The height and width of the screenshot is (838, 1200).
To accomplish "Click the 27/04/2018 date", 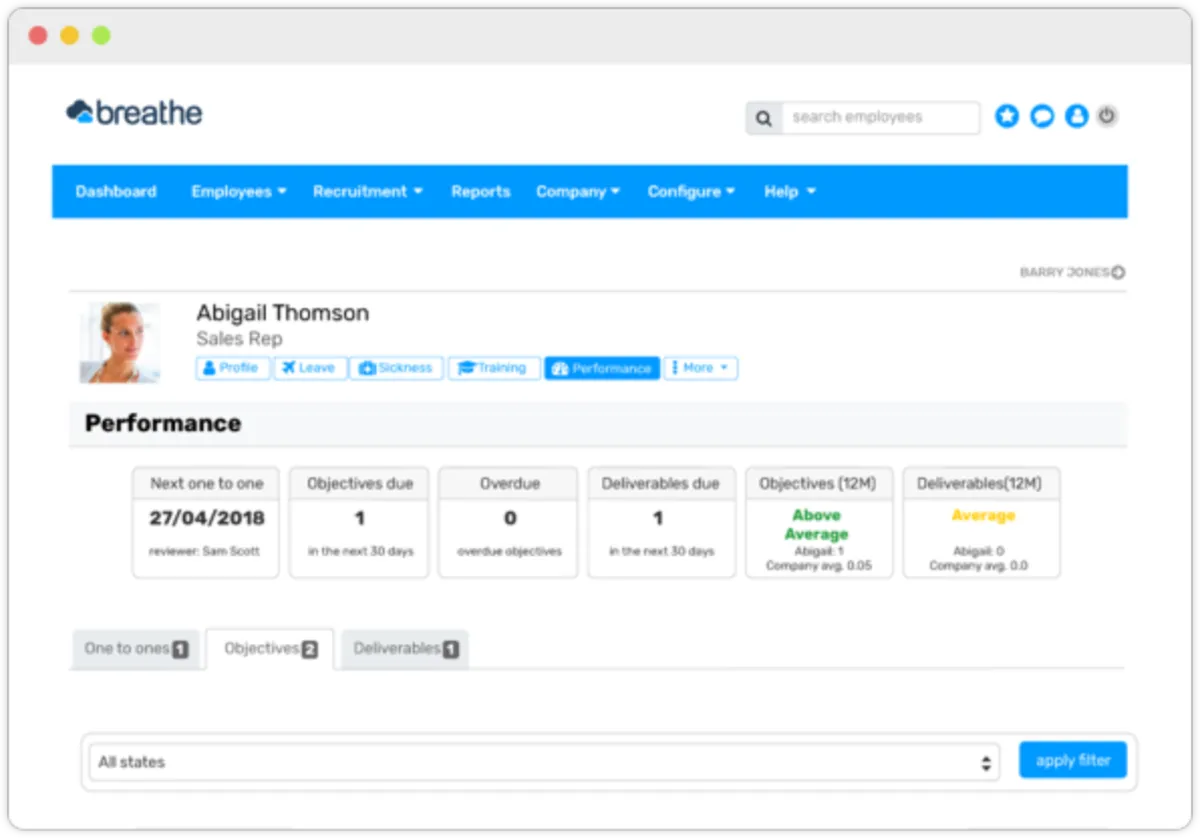I will pos(207,518).
